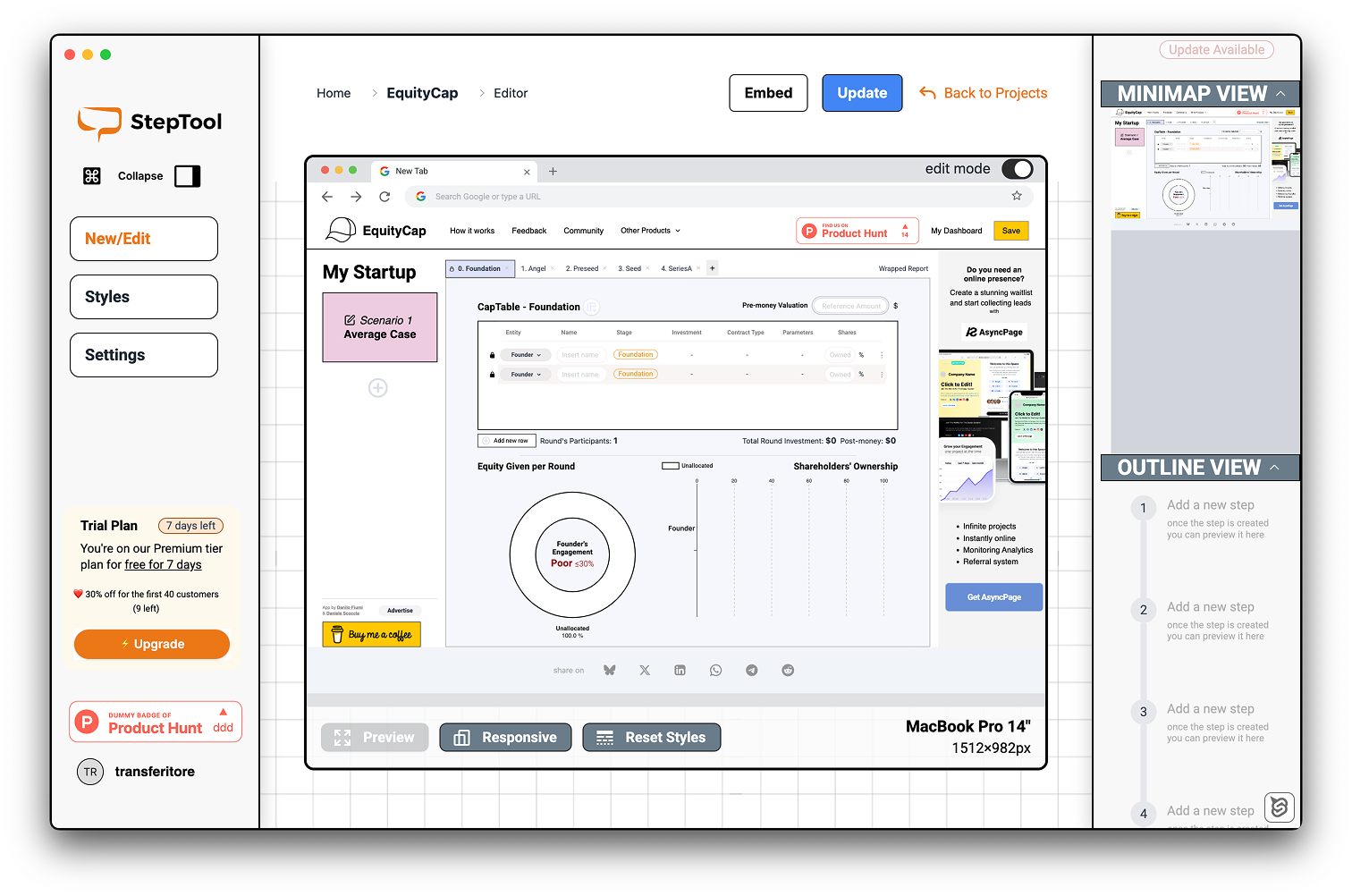Toggle the sidebar Collapse switch

(187, 176)
